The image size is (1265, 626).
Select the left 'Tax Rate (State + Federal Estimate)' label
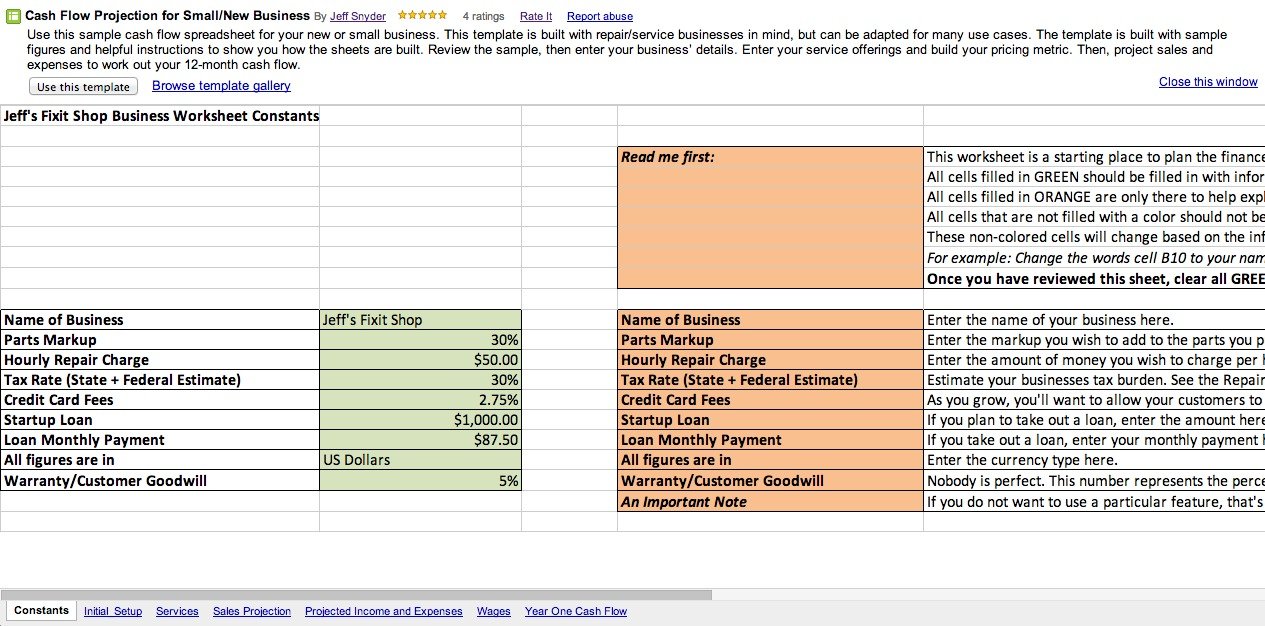point(160,380)
